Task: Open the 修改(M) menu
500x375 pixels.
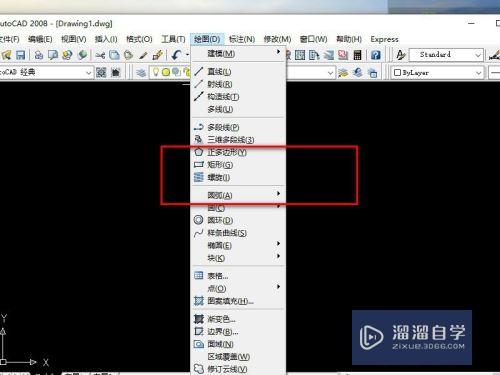Action: tap(277, 39)
